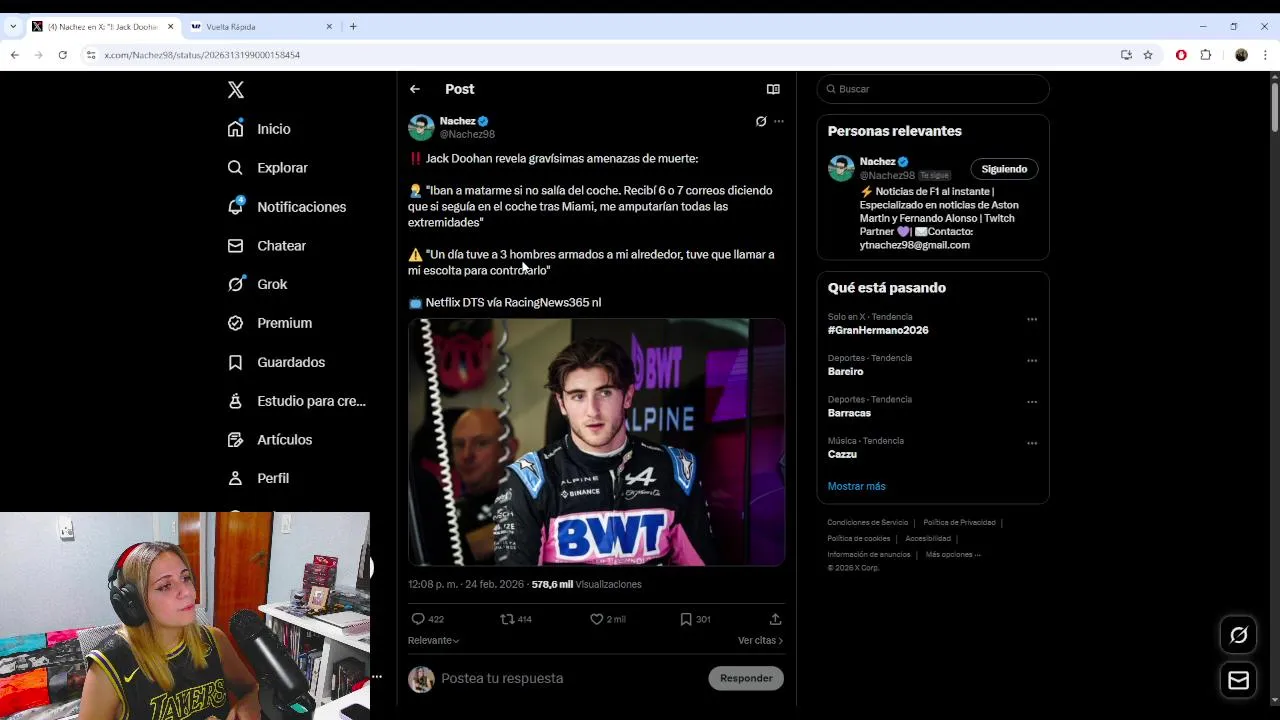The width and height of the screenshot is (1280, 720).
Task: Open Explorar search page
Action: click(x=267, y=168)
